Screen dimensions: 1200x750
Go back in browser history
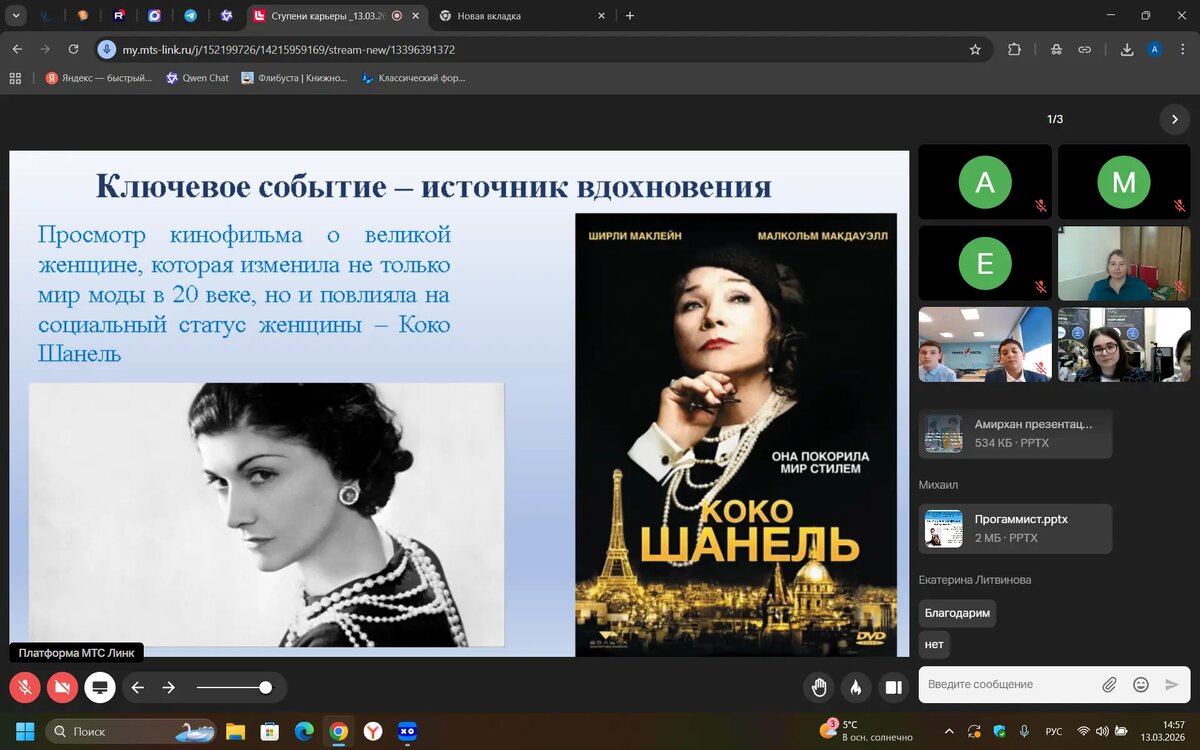coord(17,49)
